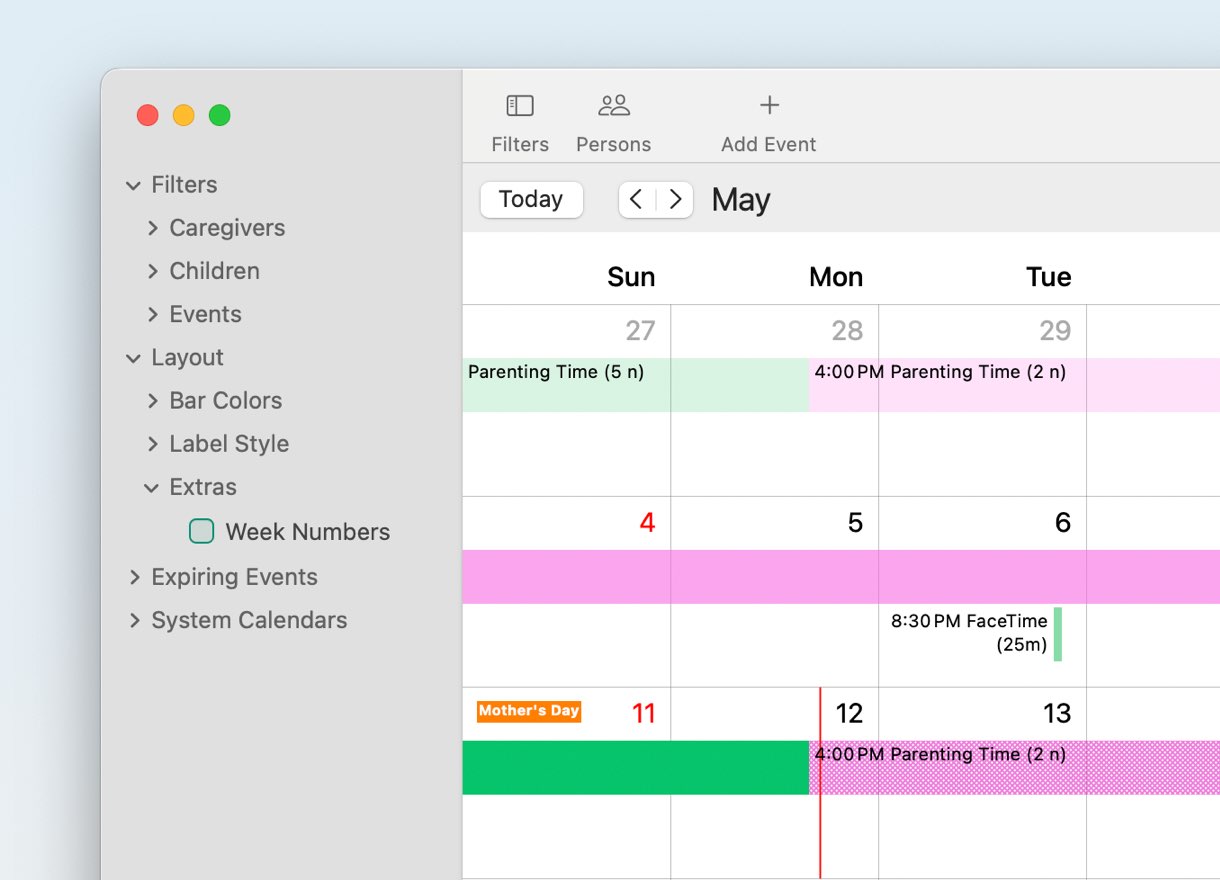The image size is (1220, 880).
Task: Select the solid green event bar on the 11th
Action: click(x=636, y=768)
